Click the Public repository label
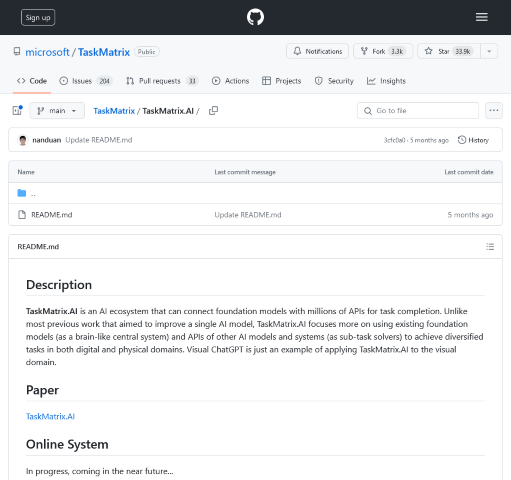Screen dimensions: 511x480 click(147, 52)
